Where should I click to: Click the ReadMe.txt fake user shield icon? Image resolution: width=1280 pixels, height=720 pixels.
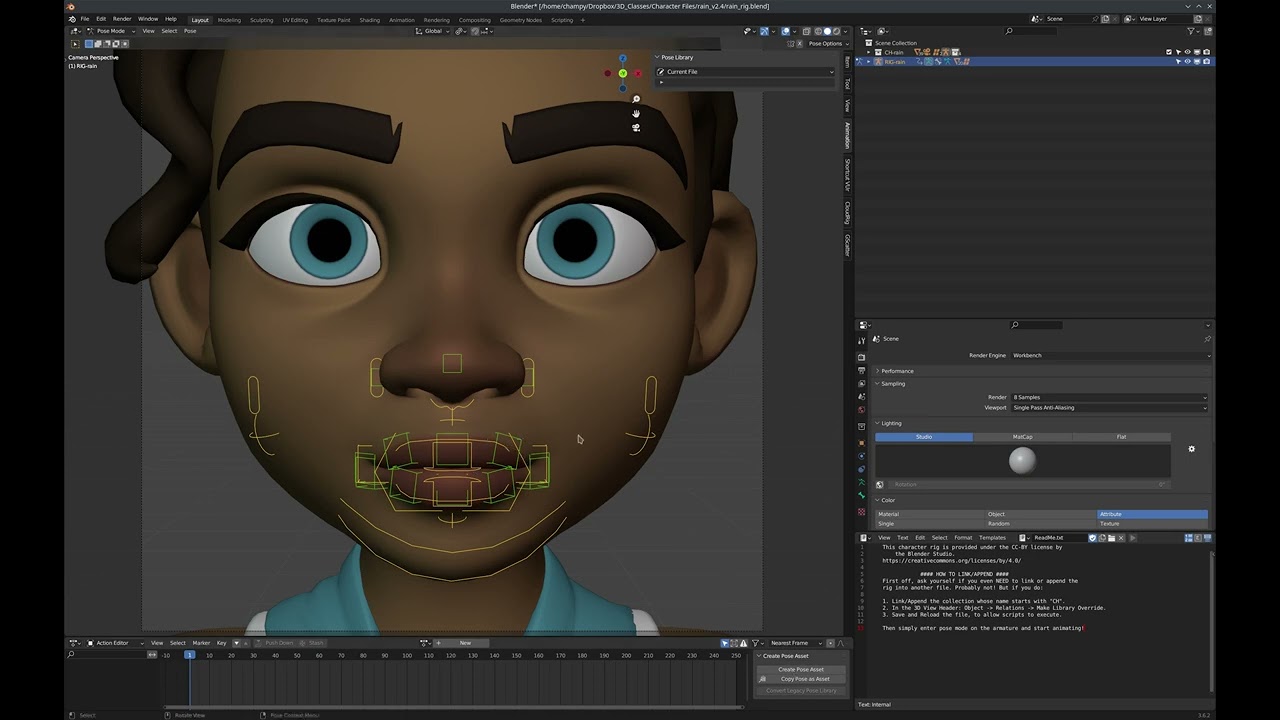click(x=1093, y=538)
